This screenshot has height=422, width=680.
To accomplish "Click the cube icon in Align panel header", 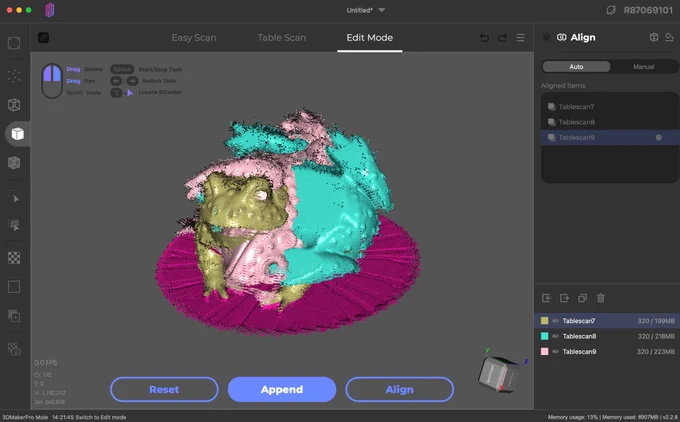I will [654, 37].
